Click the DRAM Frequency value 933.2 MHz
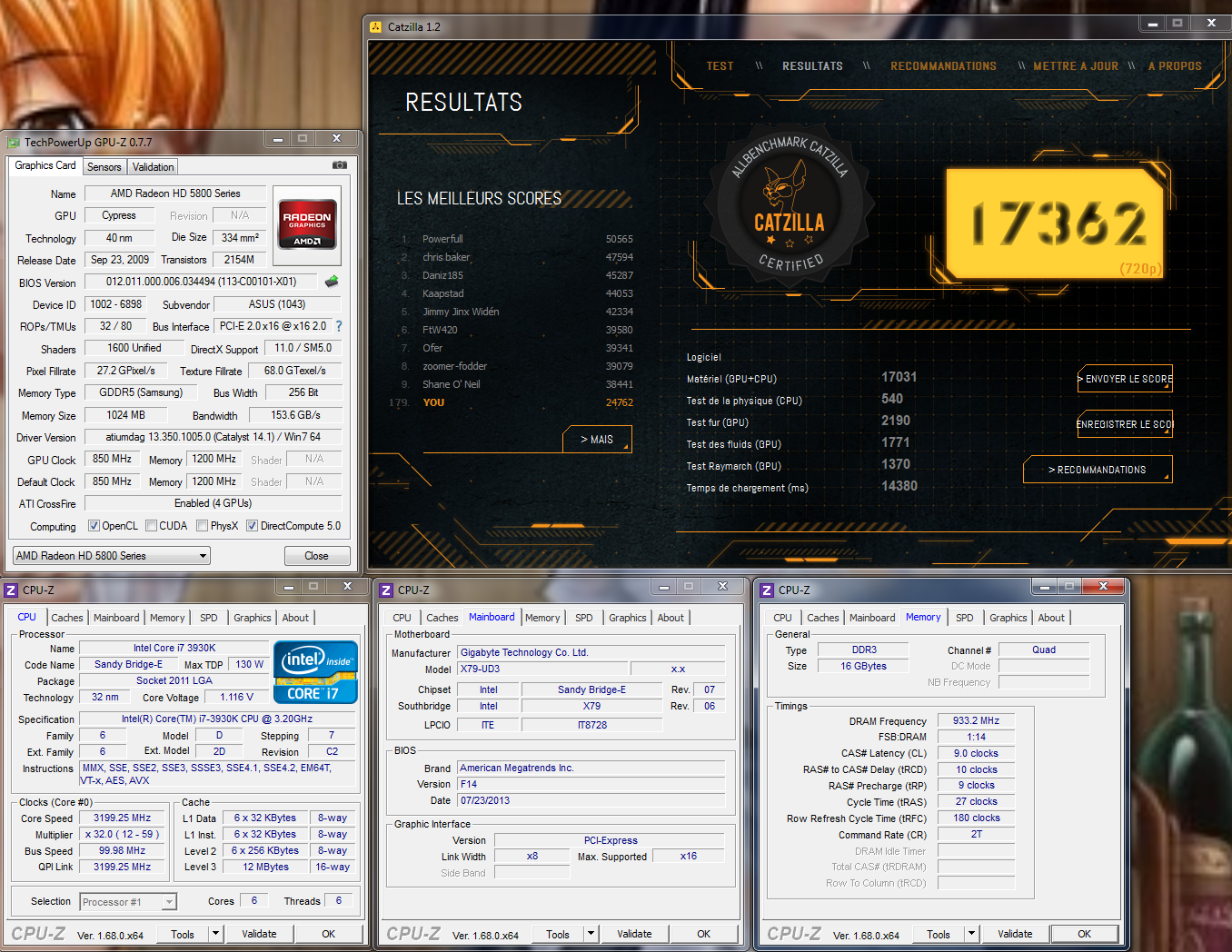The width and height of the screenshot is (1232, 952). tap(976, 721)
